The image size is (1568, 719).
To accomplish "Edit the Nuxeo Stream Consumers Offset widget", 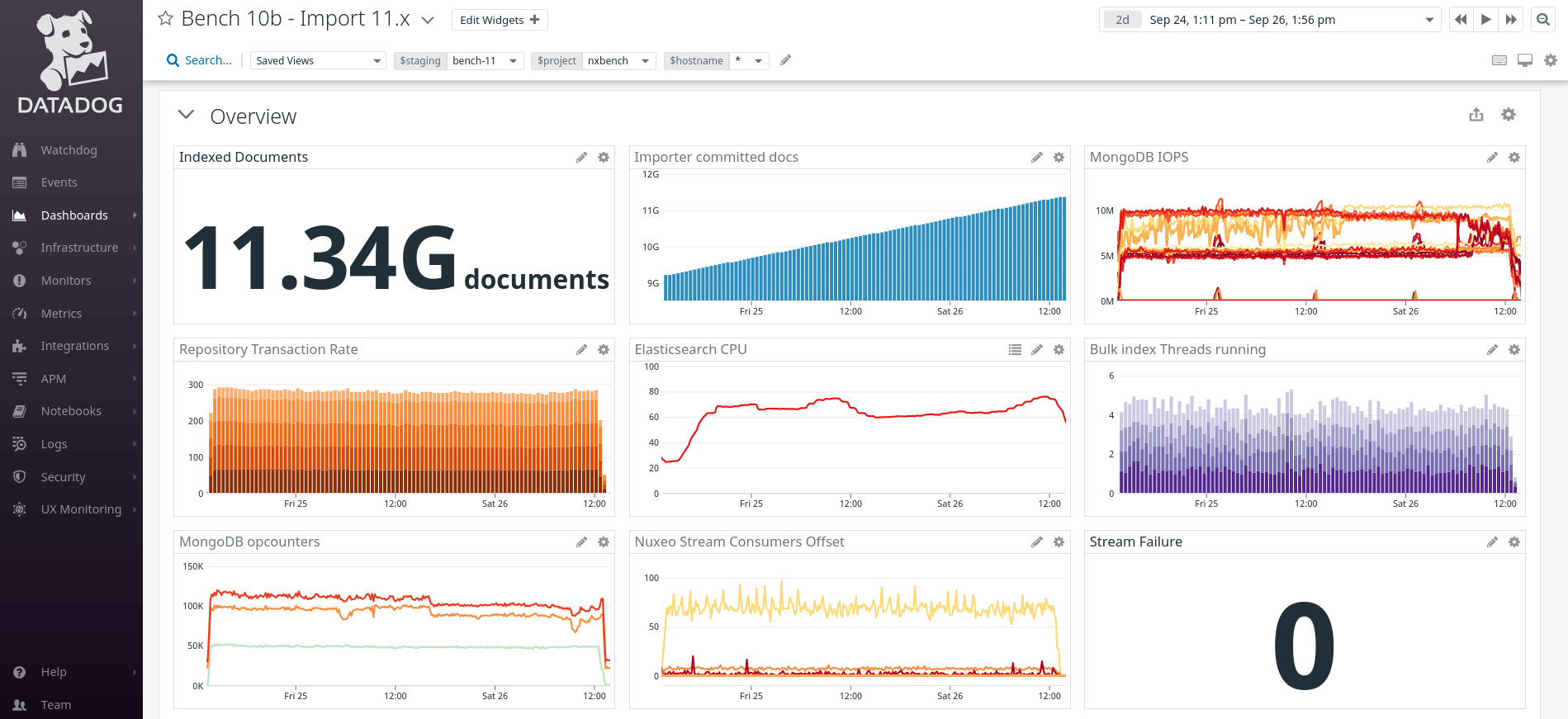I will 1037,542.
